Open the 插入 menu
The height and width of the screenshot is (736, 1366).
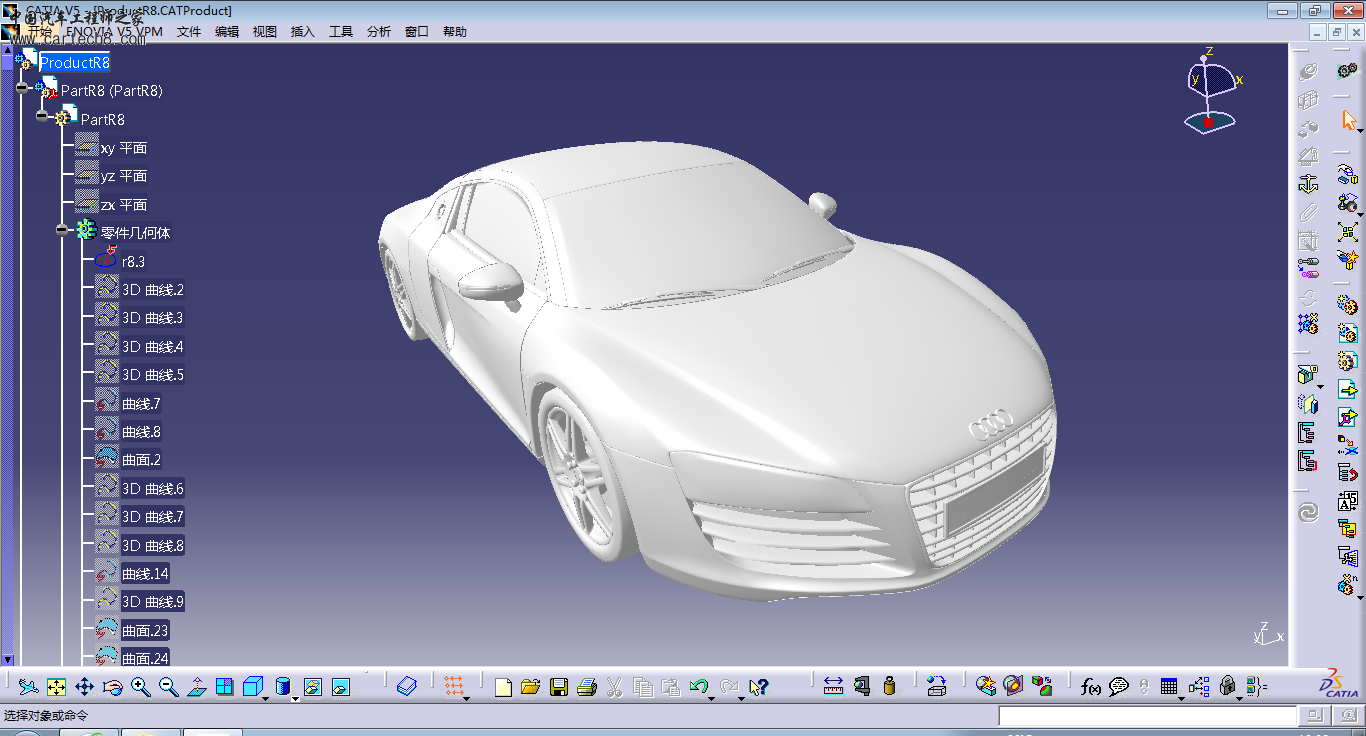303,32
